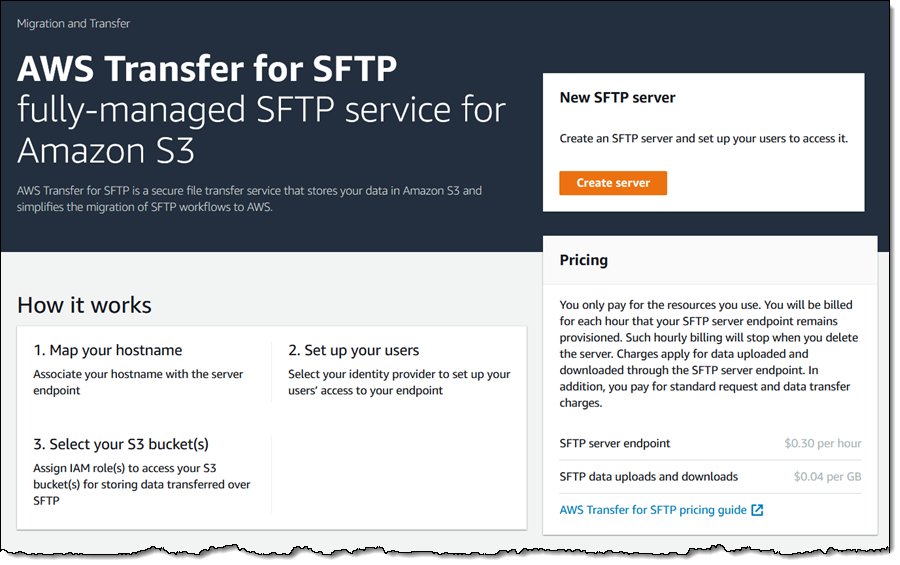
Task: Select the New SFTP server heading
Action: coord(617,98)
